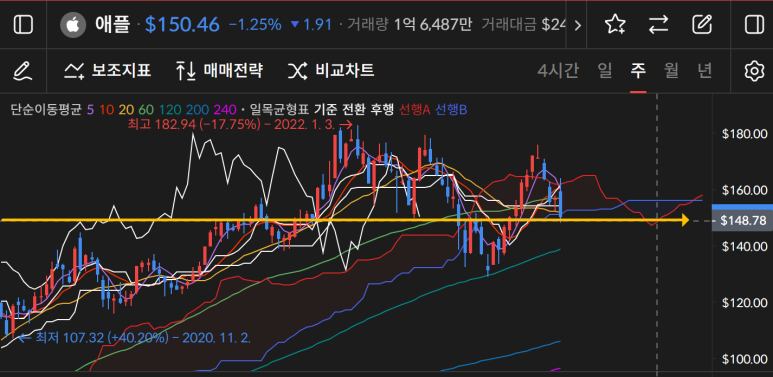Open 비교차트 comparison chart

click(x=331, y=71)
